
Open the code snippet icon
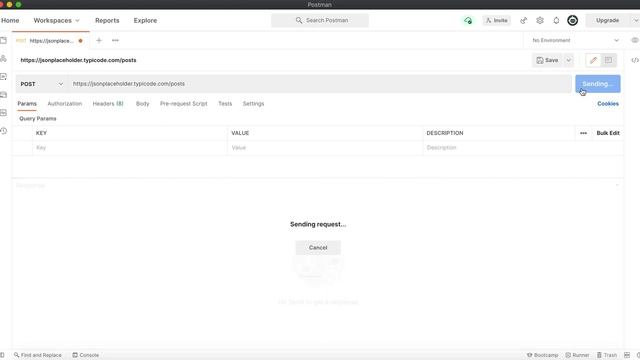[x=635, y=60]
